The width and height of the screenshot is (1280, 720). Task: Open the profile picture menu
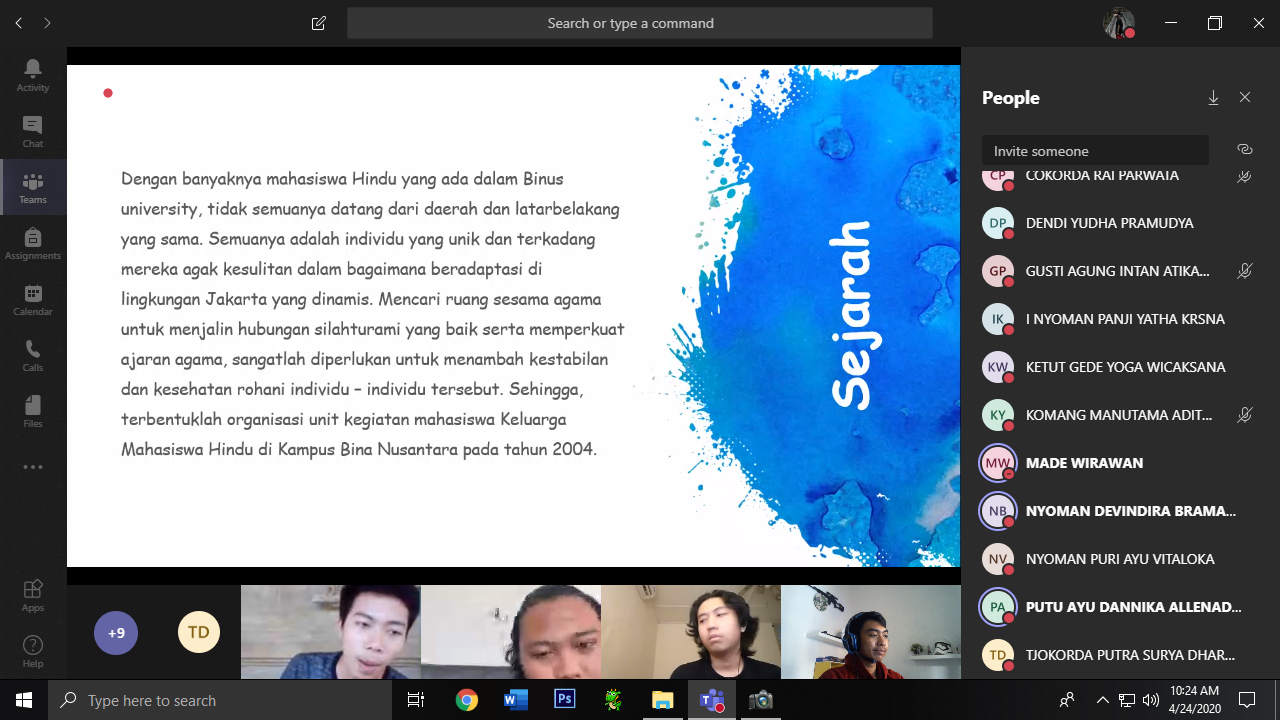1118,23
